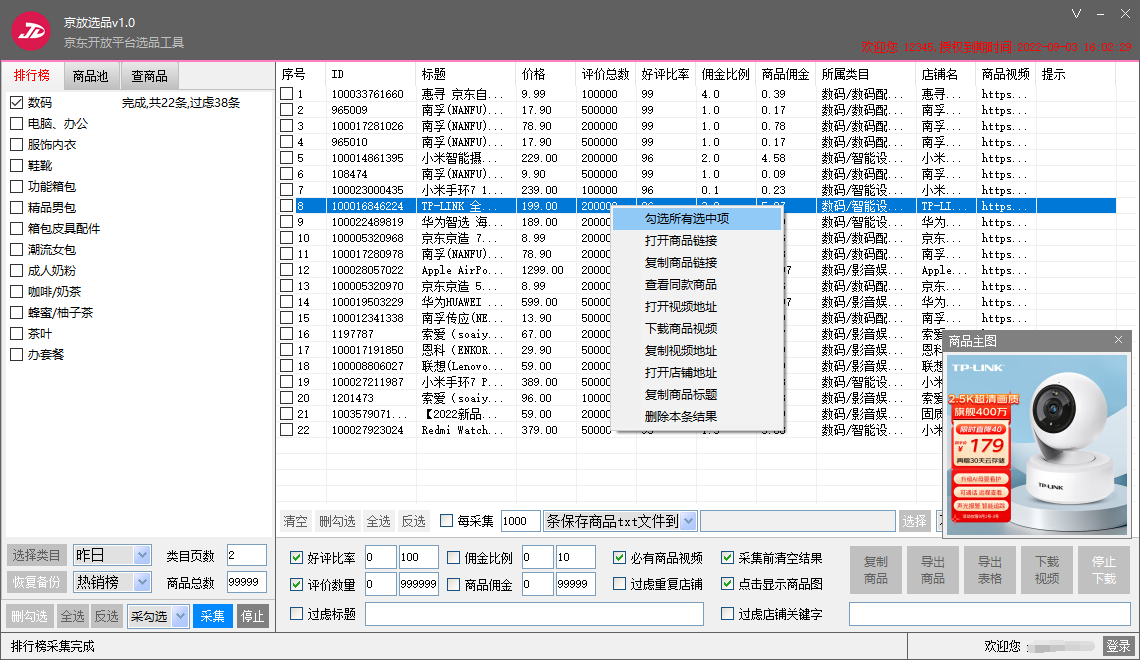Click the 全选 button in results toolbar
1140x660 pixels.
pos(378,521)
